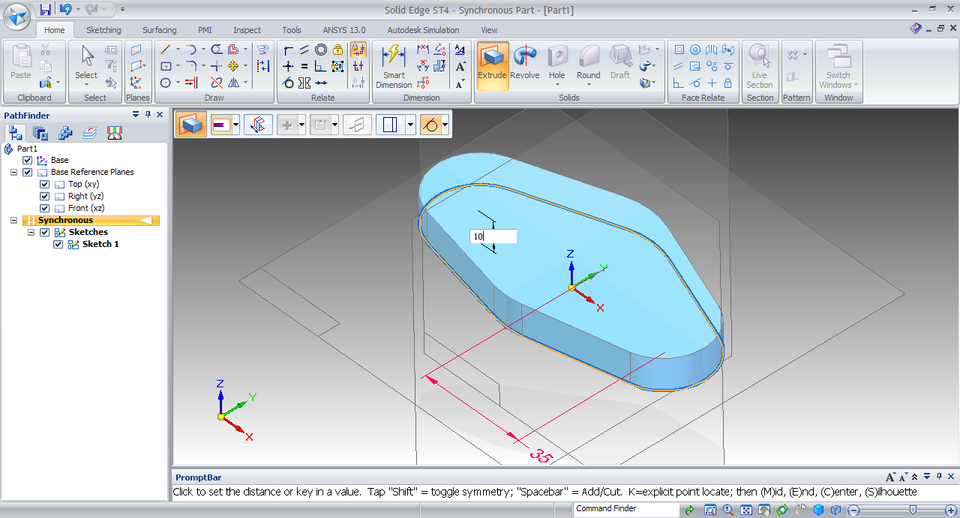Click the Switch Windows button
The image size is (960, 518).
pos(838,66)
